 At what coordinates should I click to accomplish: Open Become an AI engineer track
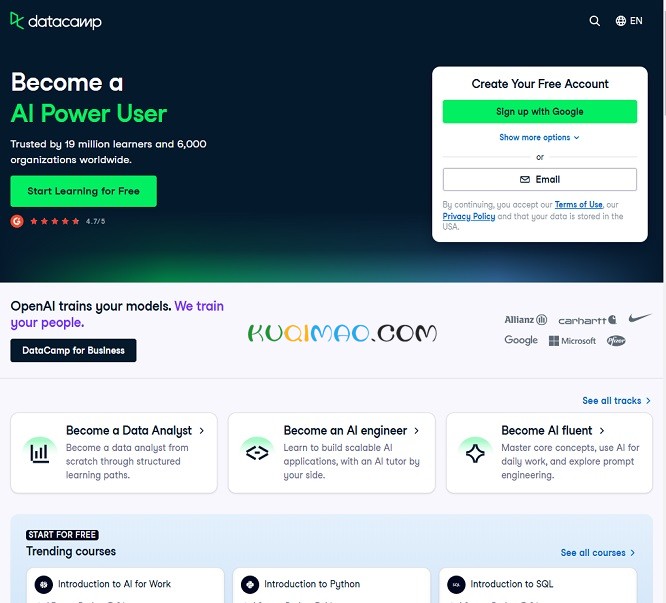click(x=332, y=453)
